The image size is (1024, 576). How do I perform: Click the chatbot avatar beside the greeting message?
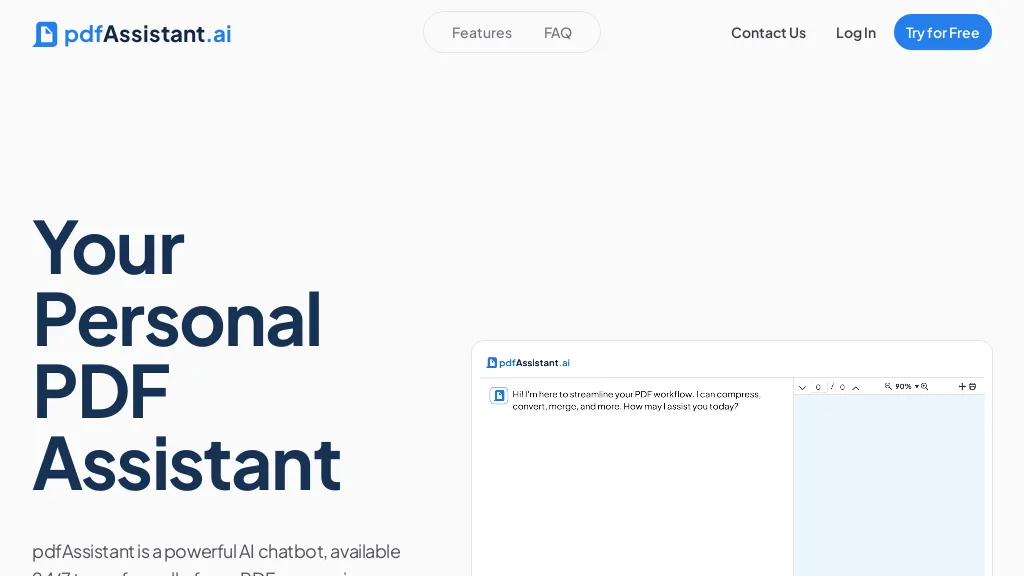click(x=499, y=396)
